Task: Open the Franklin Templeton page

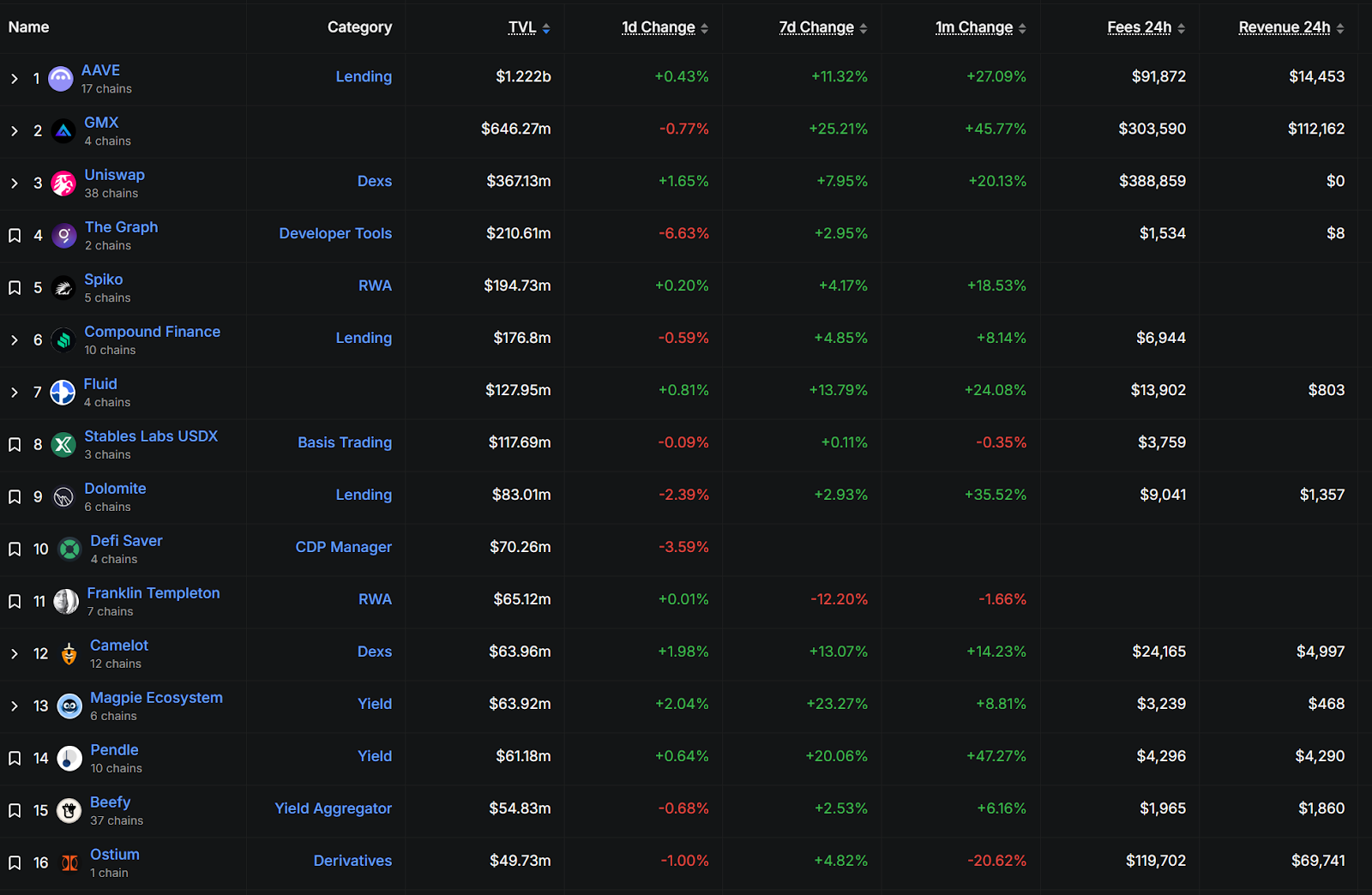Action: (x=153, y=593)
